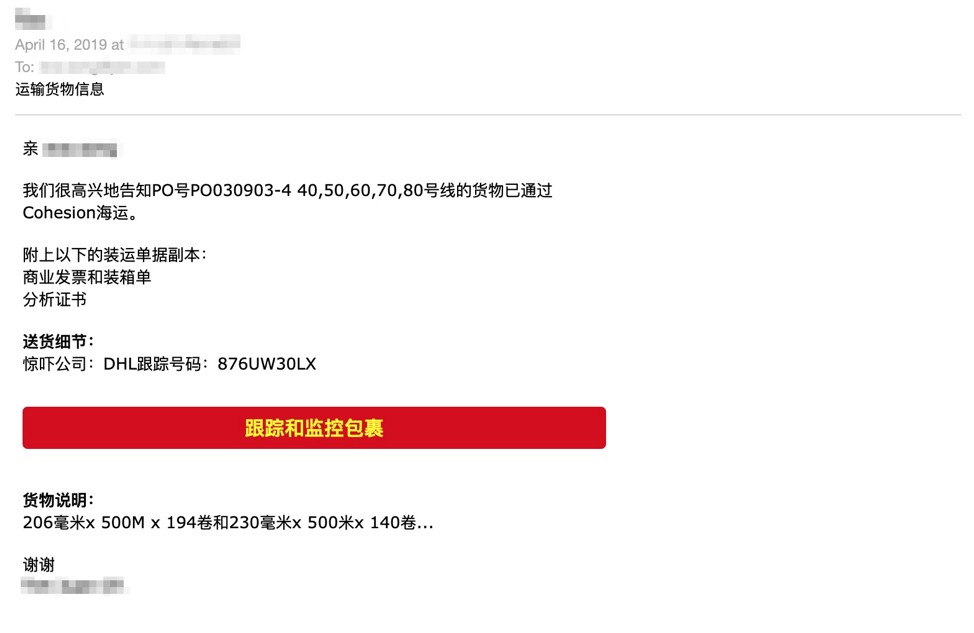Click the line 附上以下的装运单据副本

coord(114,255)
